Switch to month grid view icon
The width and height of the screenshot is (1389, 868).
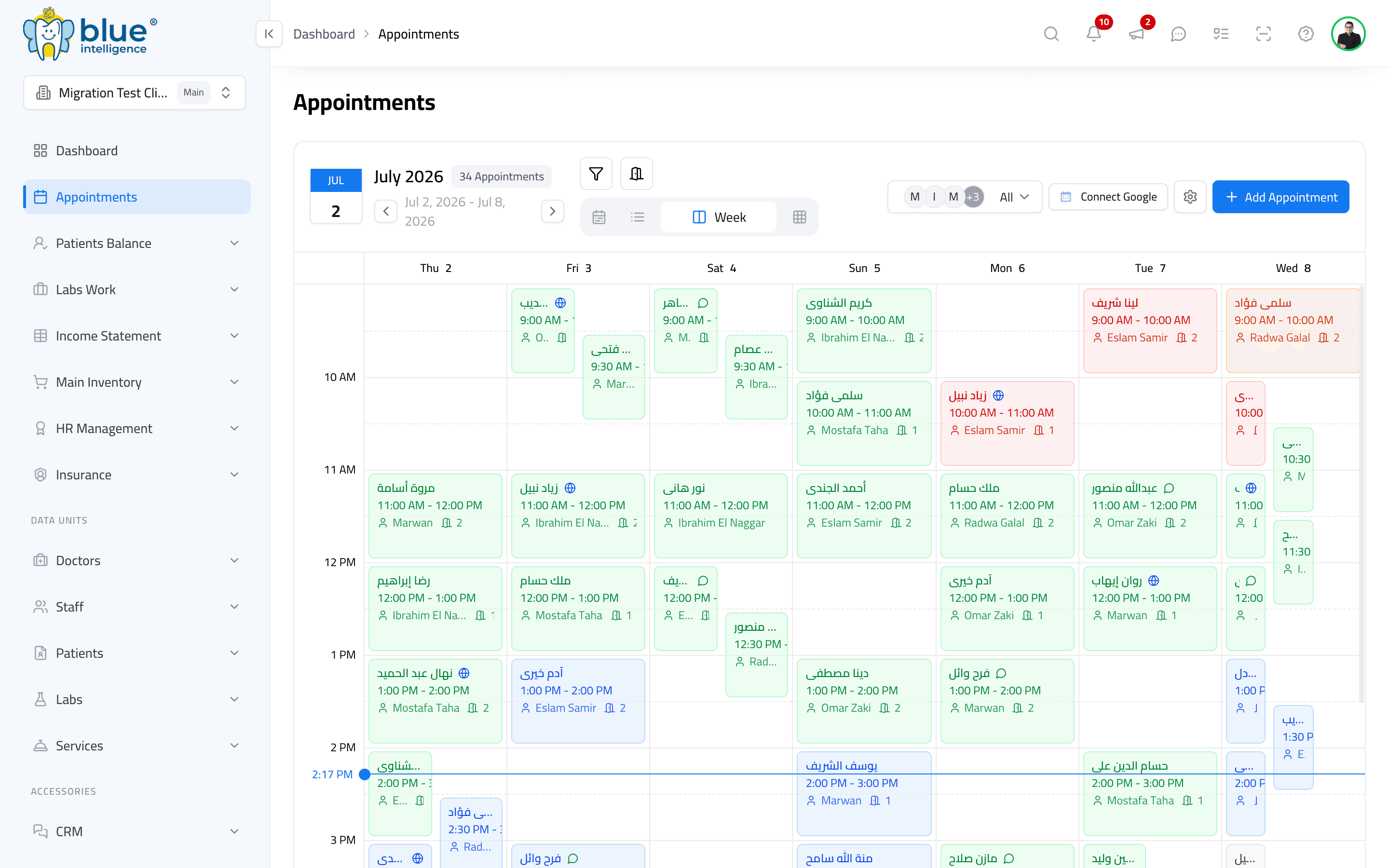point(800,217)
